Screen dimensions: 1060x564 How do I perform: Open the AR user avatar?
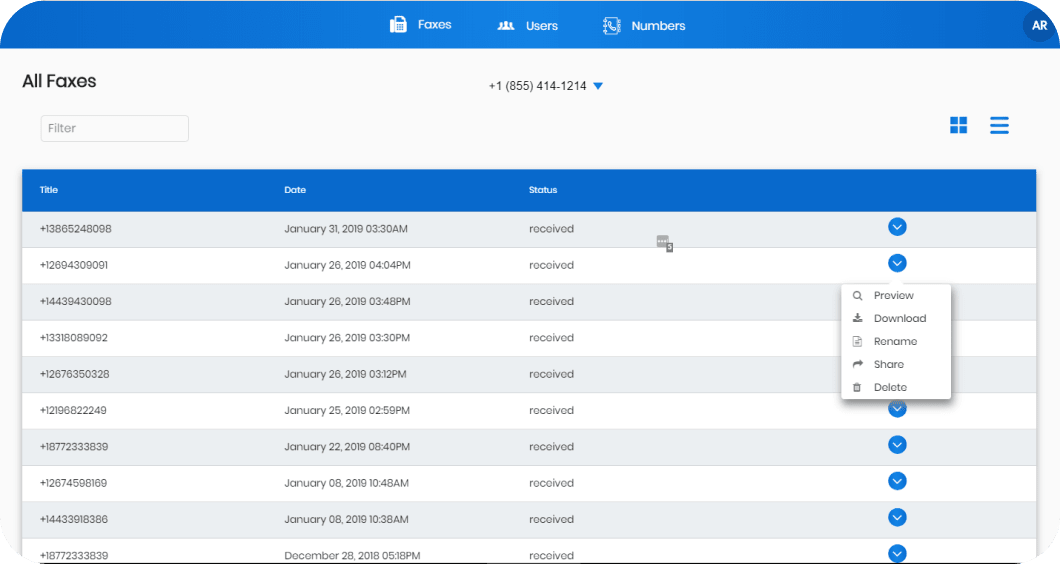point(1039,26)
